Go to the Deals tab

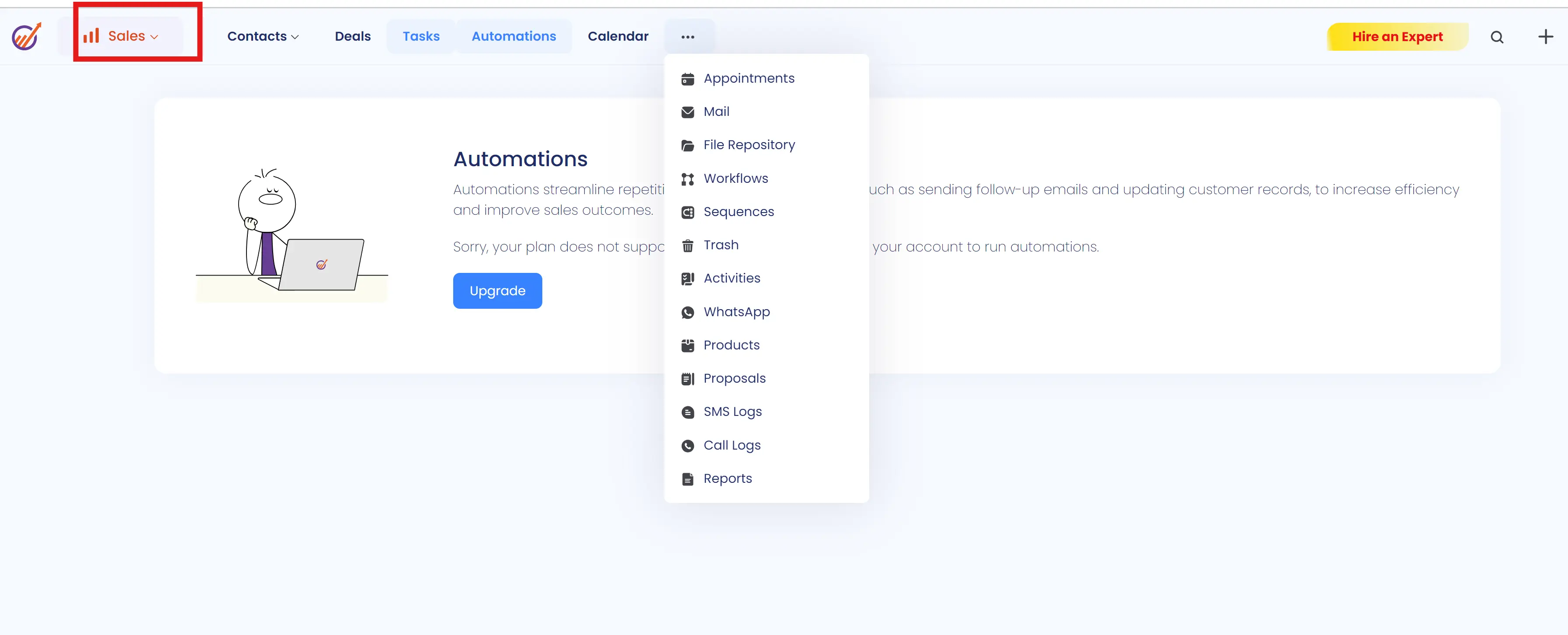tap(352, 37)
